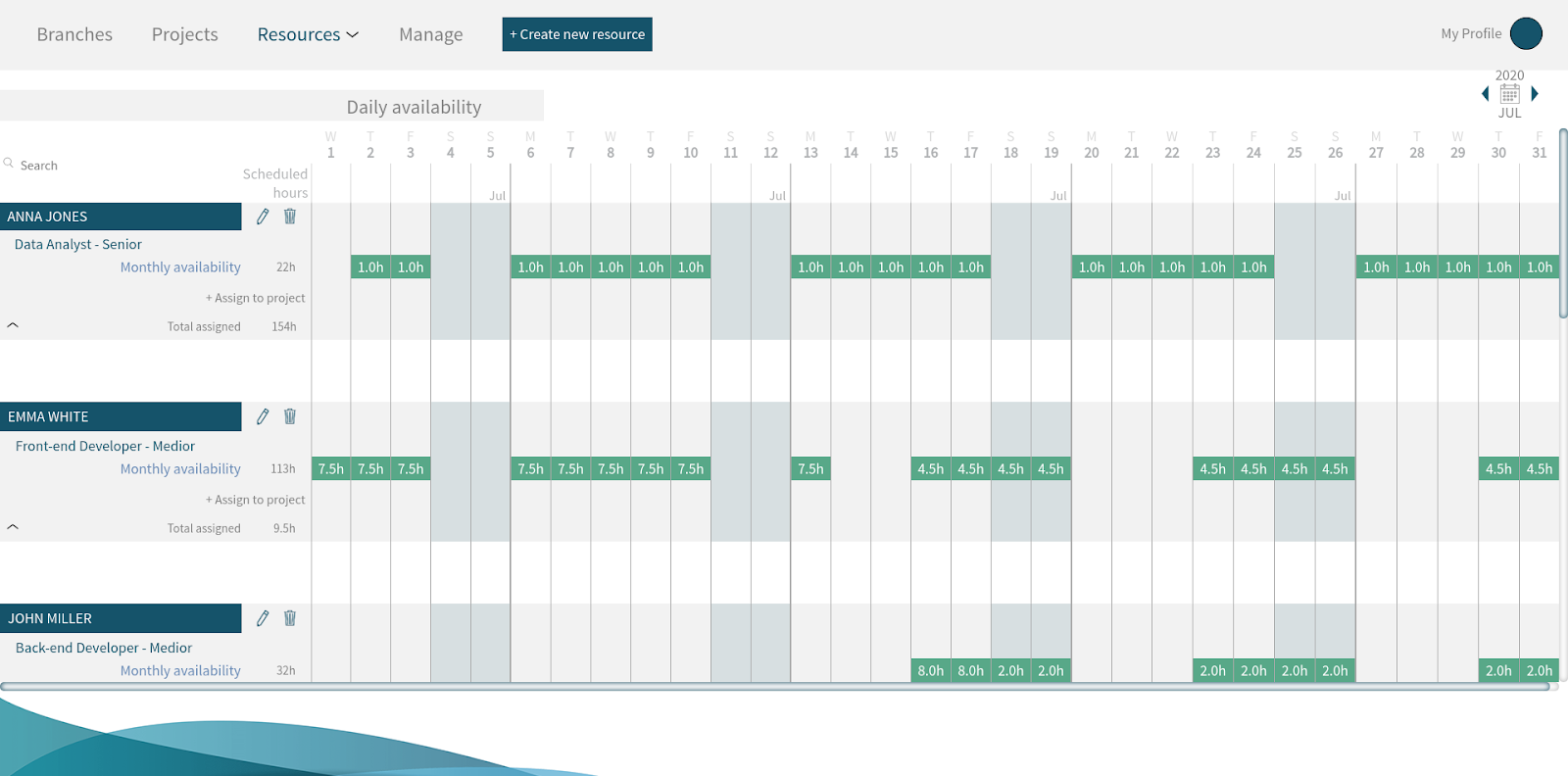Collapse Emma White section chevron
The height and width of the screenshot is (776, 1568).
(13, 526)
